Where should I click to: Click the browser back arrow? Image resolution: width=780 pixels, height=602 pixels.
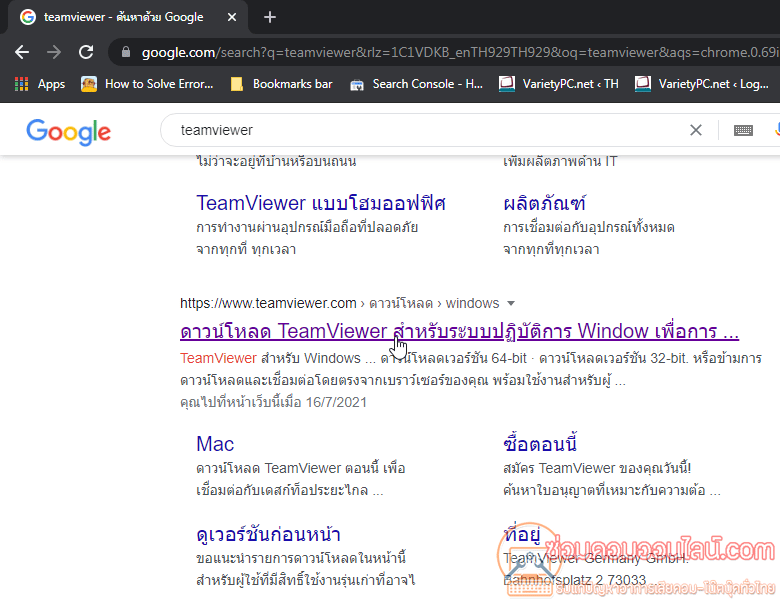click(x=22, y=52)
